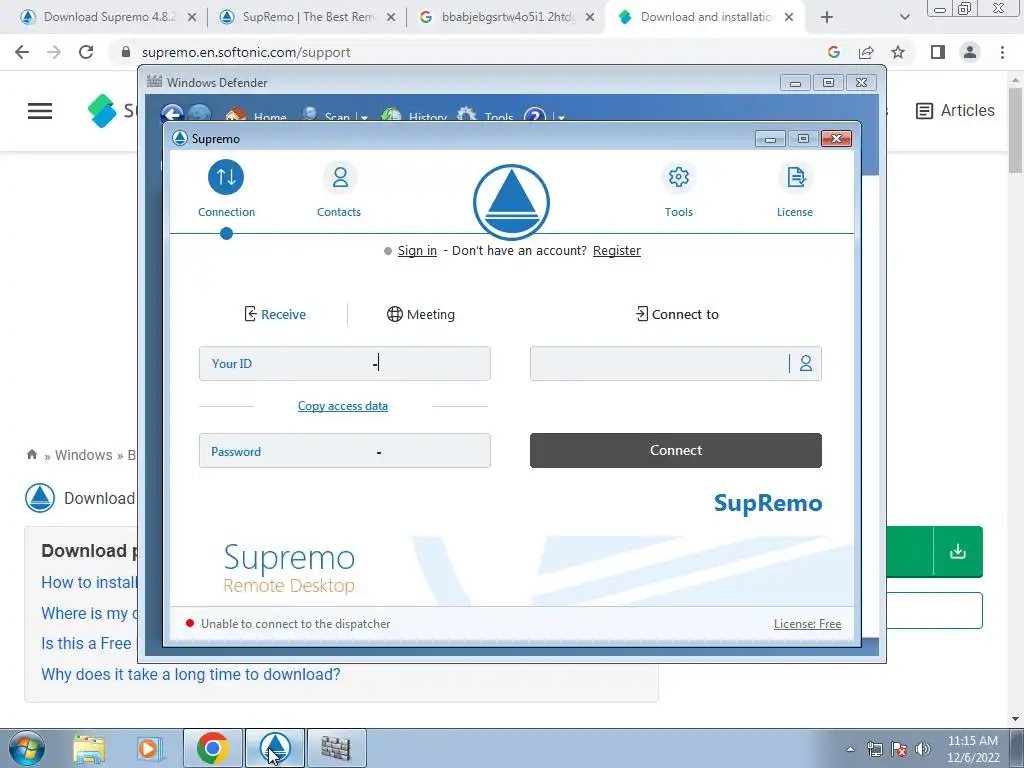1024x768 pixels.
Task: Expand the Scan dropdown arrow in Windows Defender
Action: [x=364, y=118]
